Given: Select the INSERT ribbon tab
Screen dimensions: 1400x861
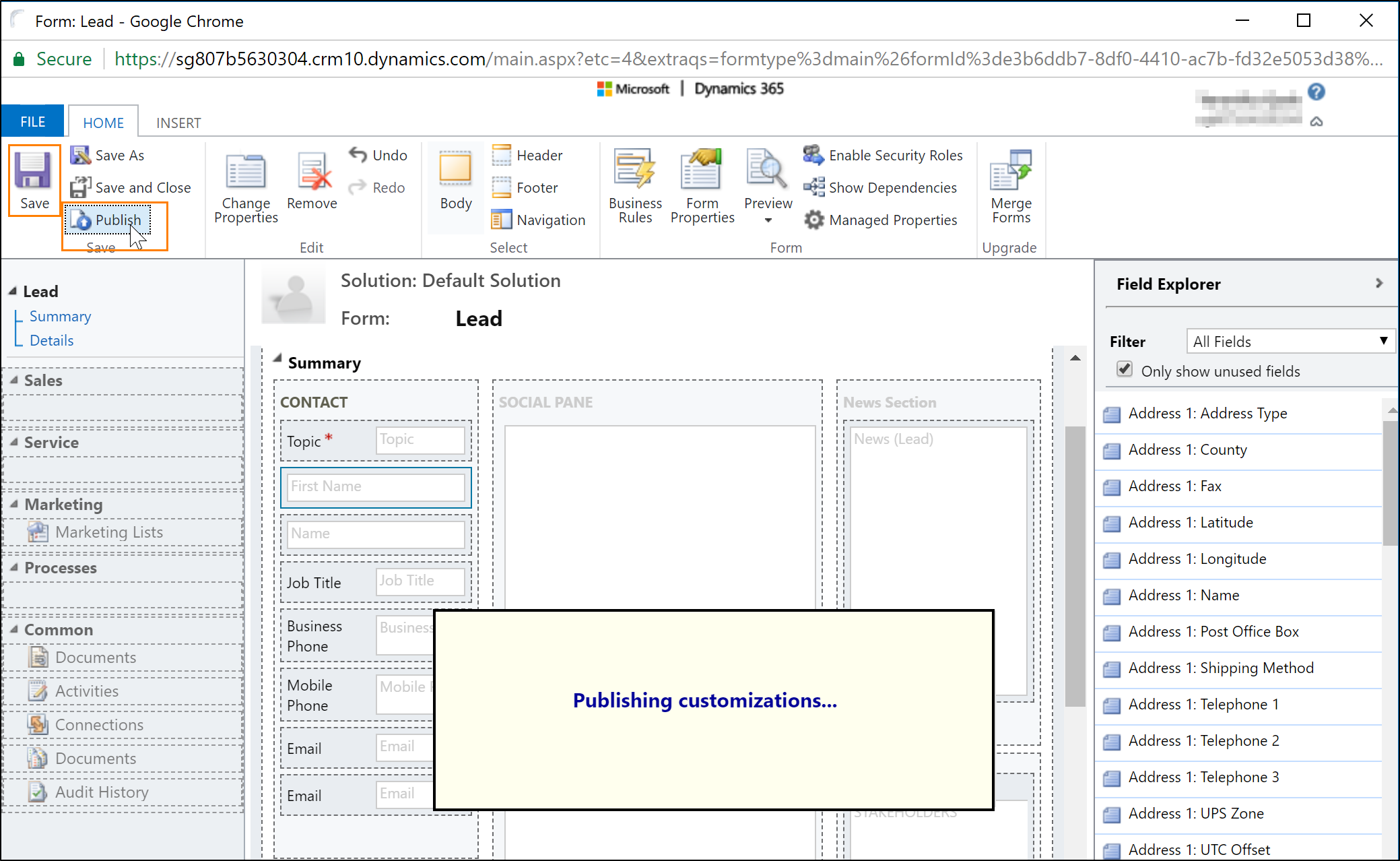Looking at the screenshot, I should [x=178, y=123].
